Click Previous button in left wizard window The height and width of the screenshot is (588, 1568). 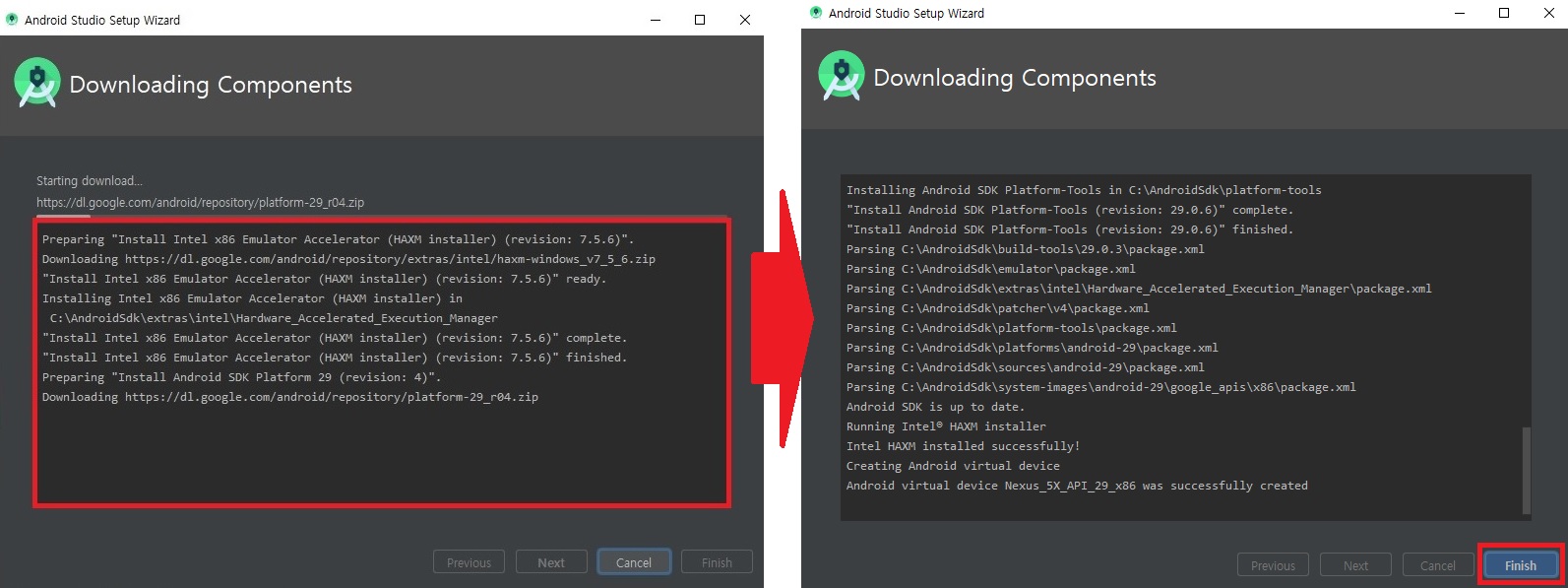469,562
